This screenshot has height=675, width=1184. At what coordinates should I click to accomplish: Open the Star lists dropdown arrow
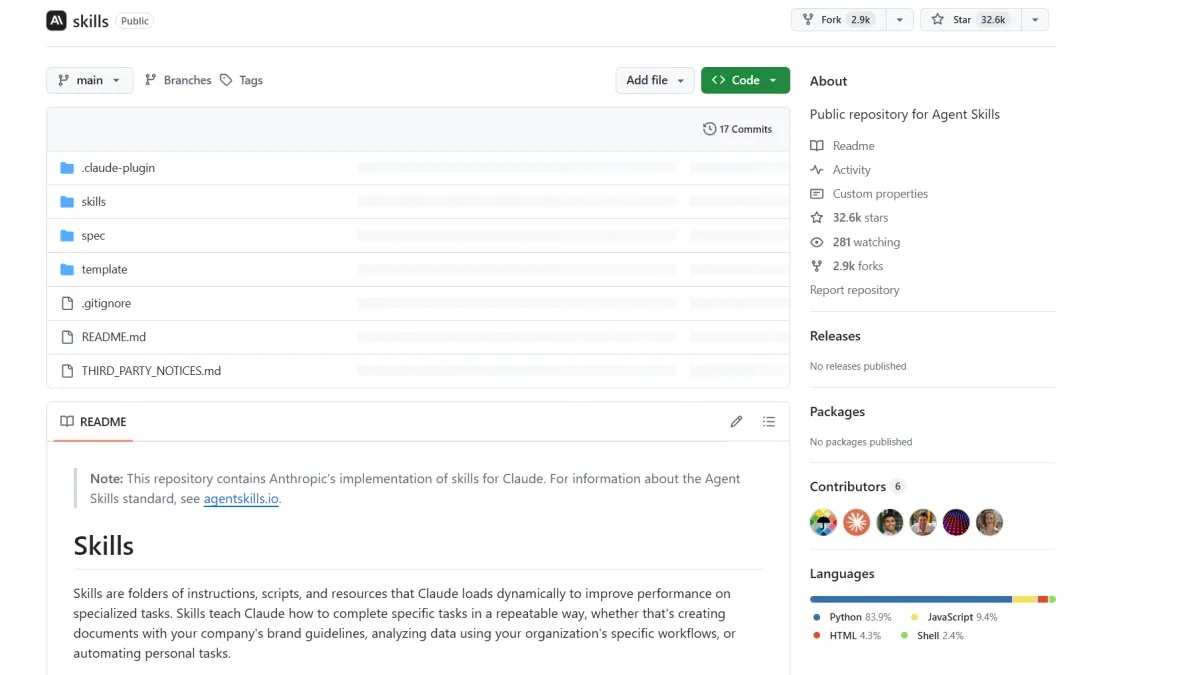[x=1035, y=20]
